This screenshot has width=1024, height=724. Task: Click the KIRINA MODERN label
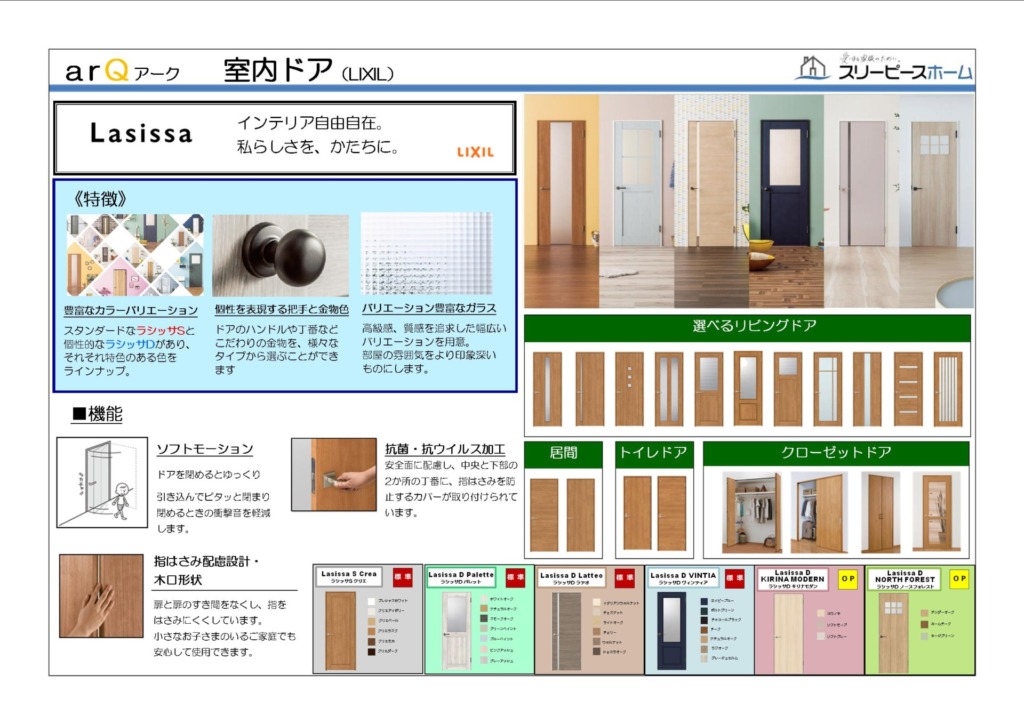(x=792, y=578)
